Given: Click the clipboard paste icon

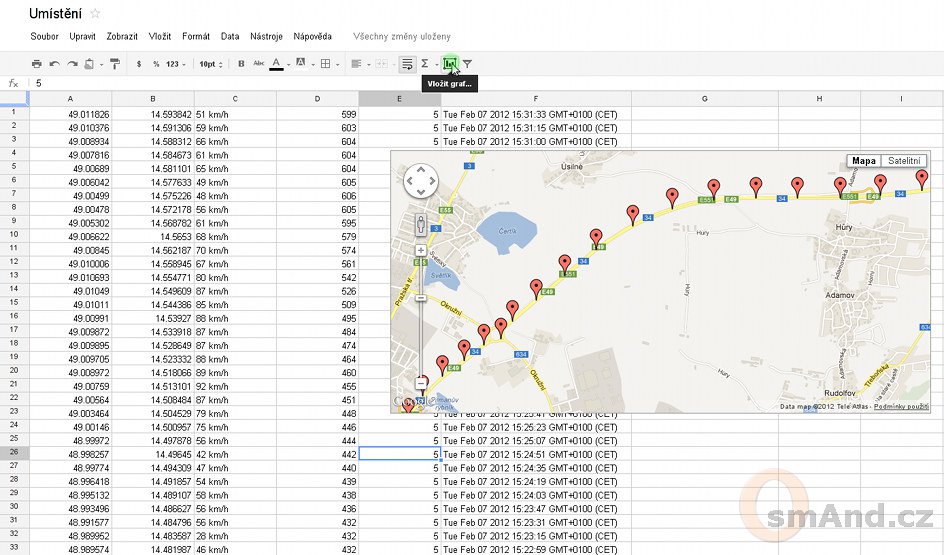Looking at the screenshot, I should (89, 64).
